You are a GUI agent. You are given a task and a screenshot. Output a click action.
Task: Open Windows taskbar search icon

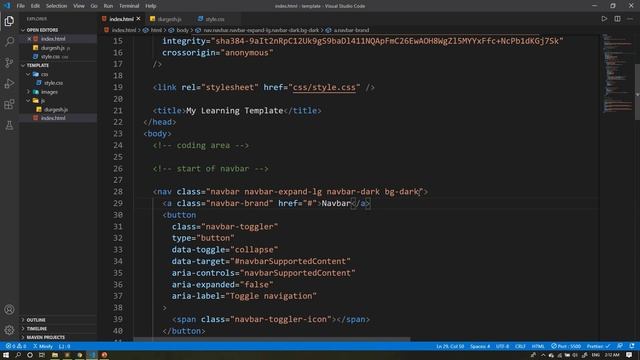click(18, 355)
